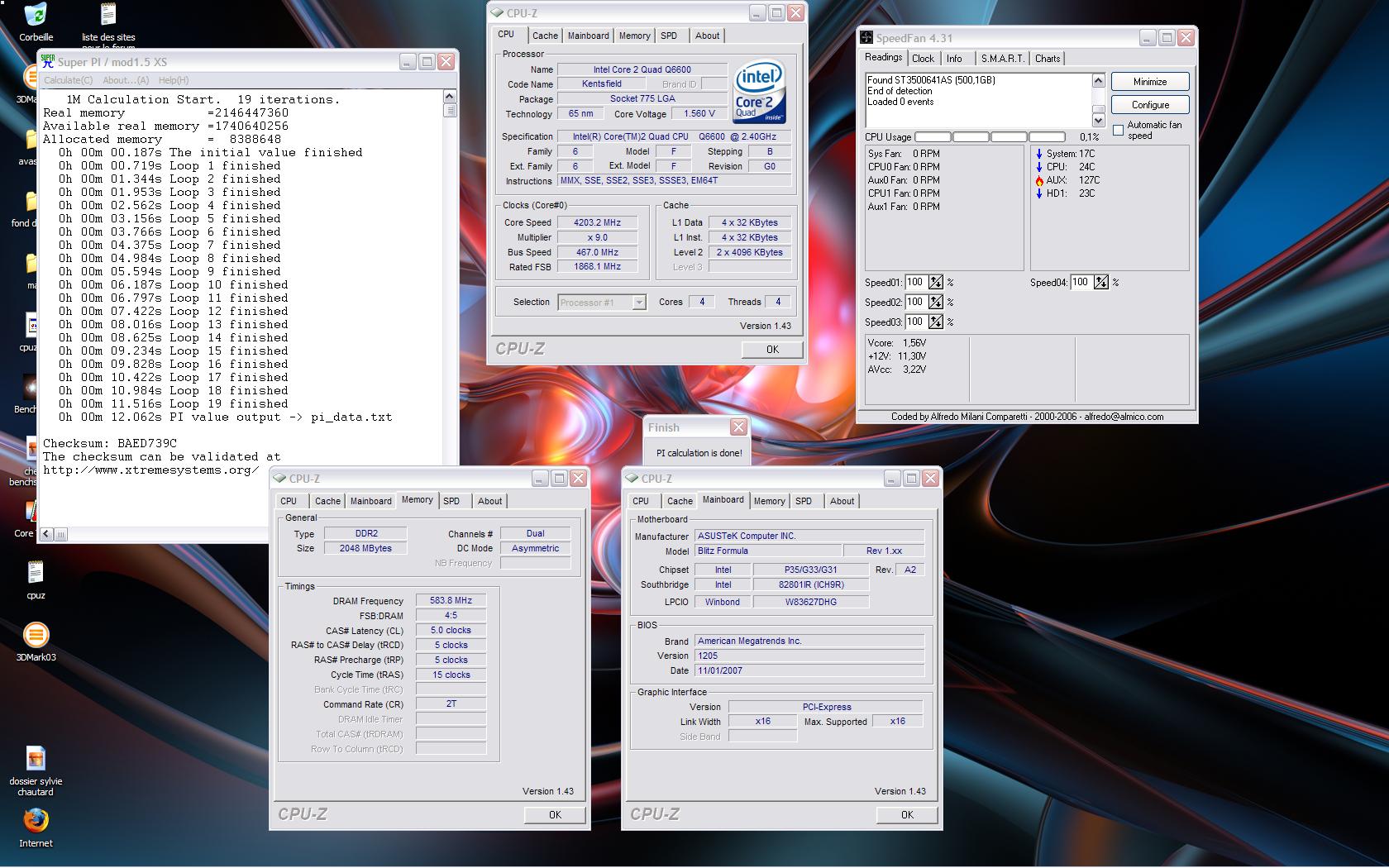Viewport: 1389px width, 868px height.
Task: Click 'Loop 19 finished' line
Action: point(174,404)
